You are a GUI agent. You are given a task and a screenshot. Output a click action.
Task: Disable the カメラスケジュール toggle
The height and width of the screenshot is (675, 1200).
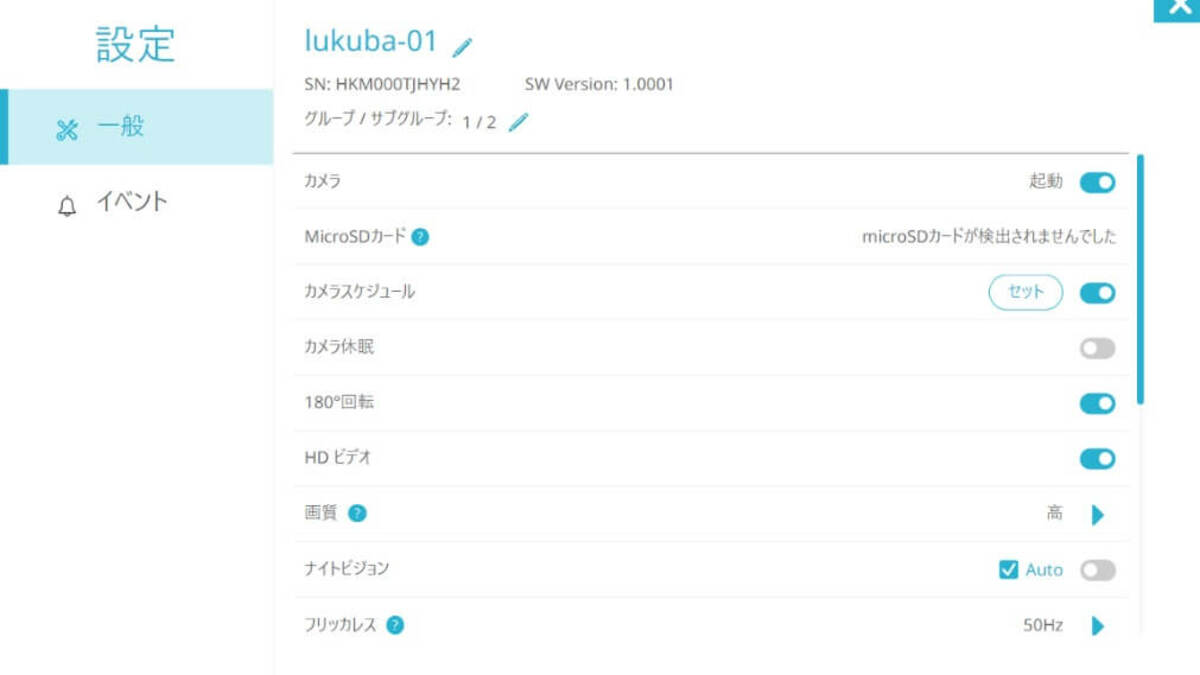click(1097, 293)
